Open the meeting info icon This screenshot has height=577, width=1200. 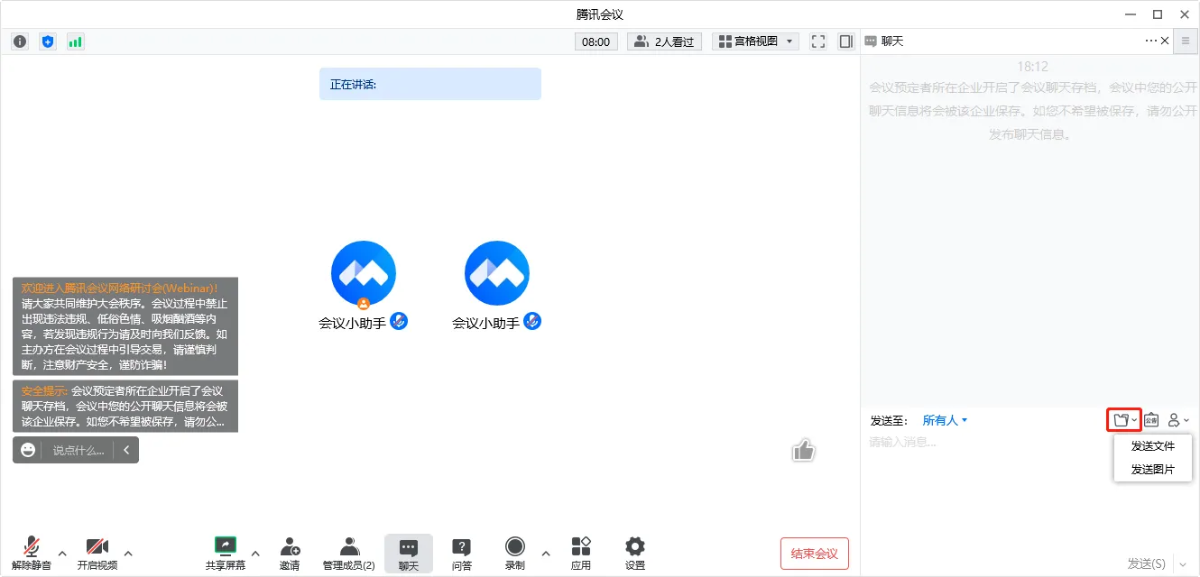pos(20,41)
